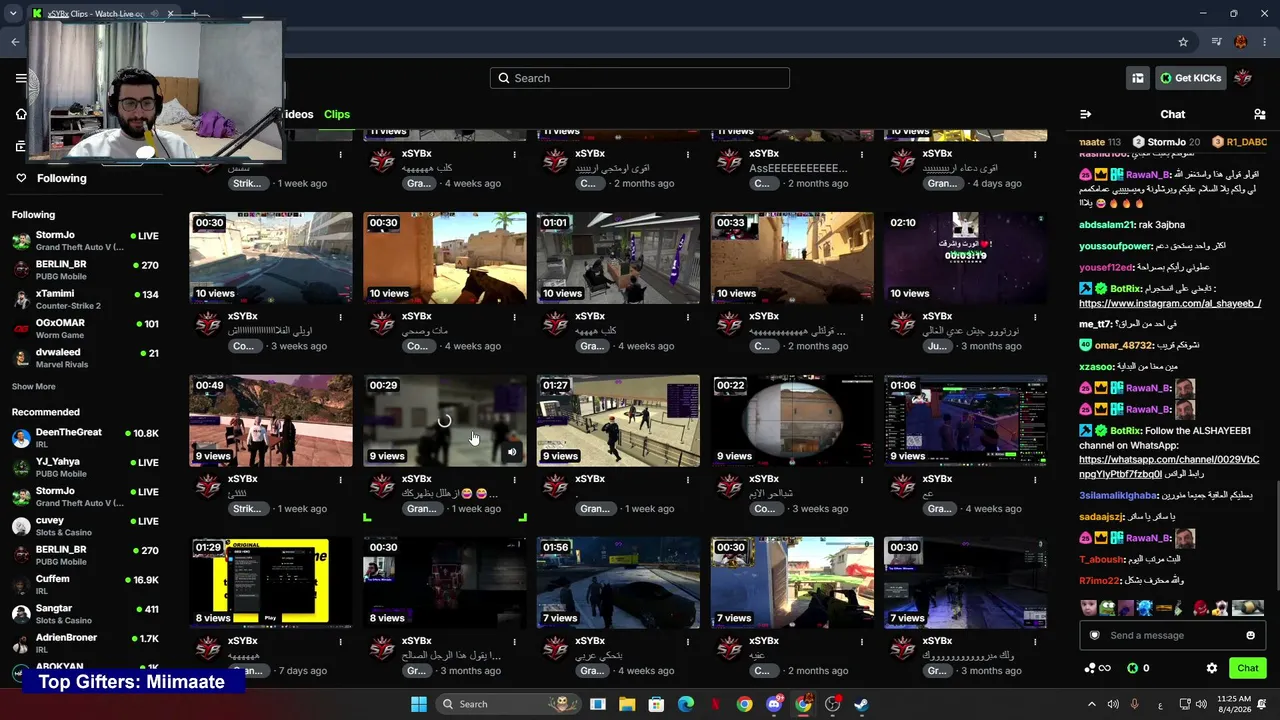
Task: Open Netflix from the taskbar
Action: 715,704
